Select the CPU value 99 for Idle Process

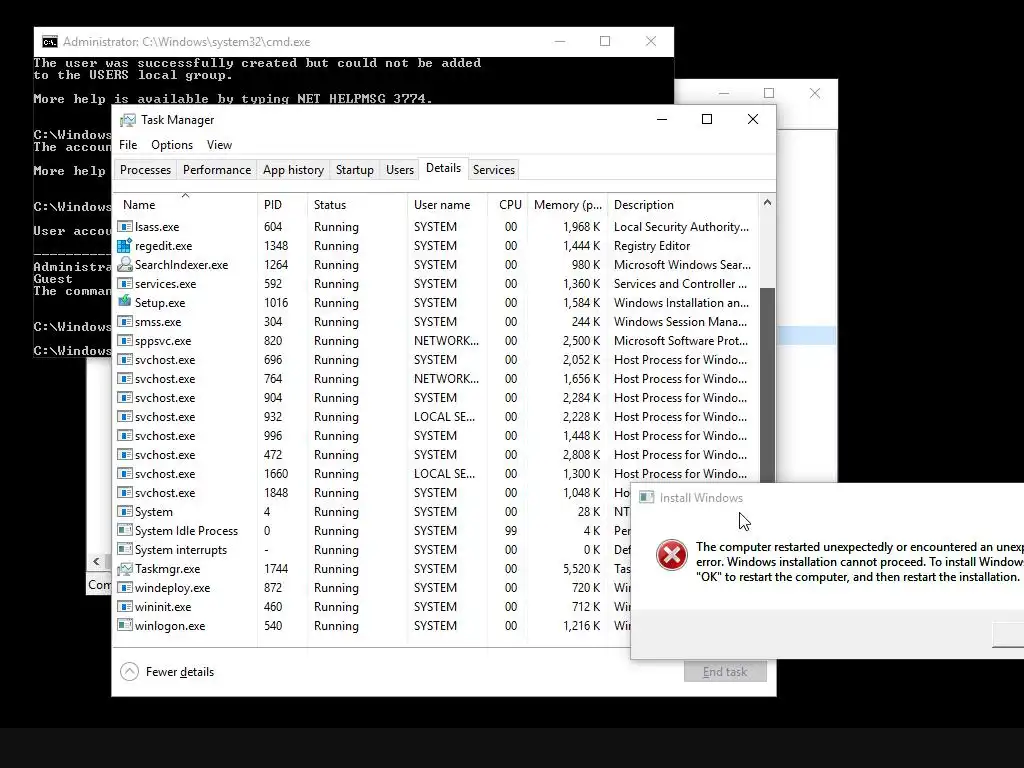pyautogui.click(x=511, y=530)
